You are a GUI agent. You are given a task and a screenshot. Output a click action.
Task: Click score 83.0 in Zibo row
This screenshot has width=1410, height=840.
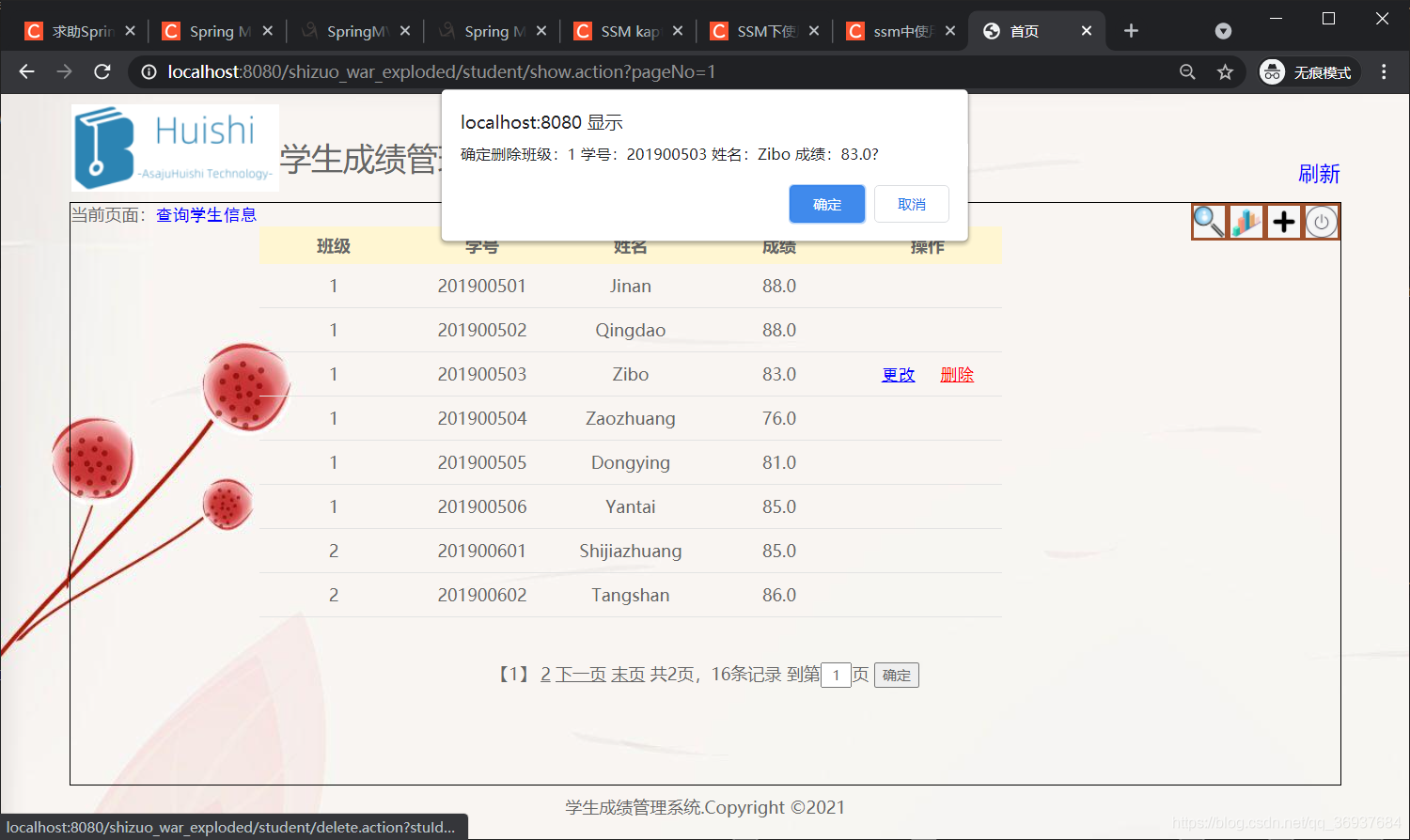coord(779,375)
